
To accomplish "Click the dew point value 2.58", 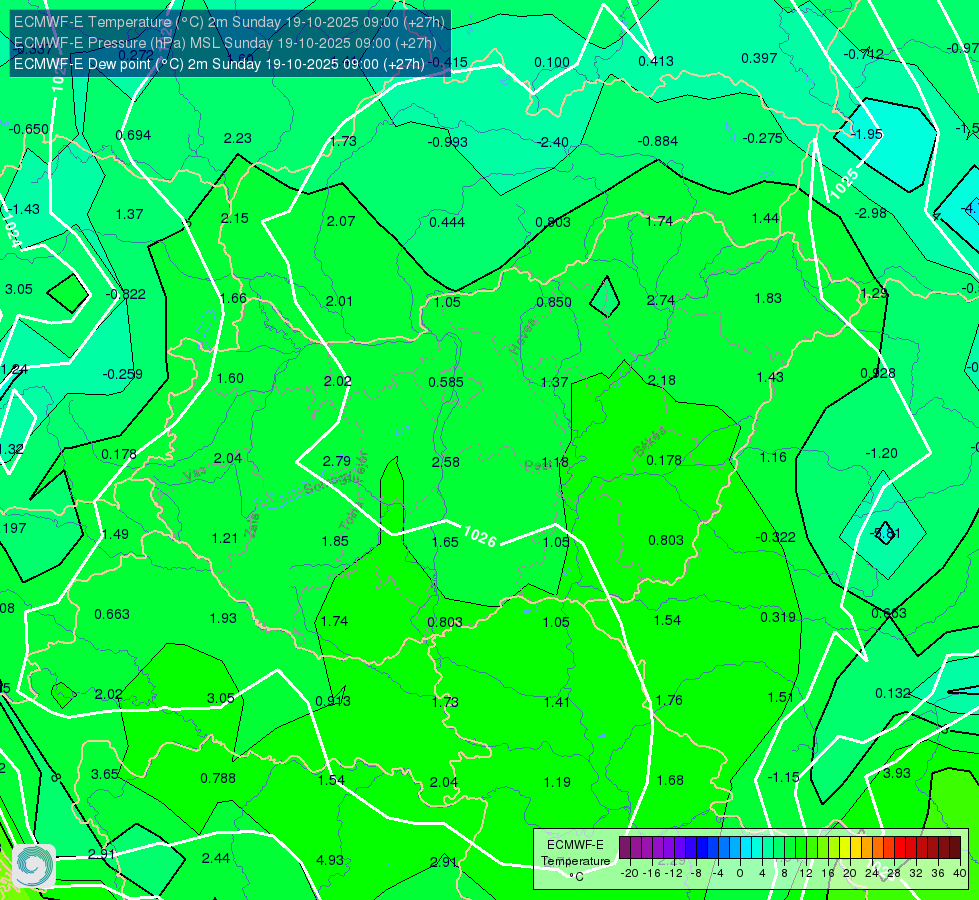I will point(445,462).
